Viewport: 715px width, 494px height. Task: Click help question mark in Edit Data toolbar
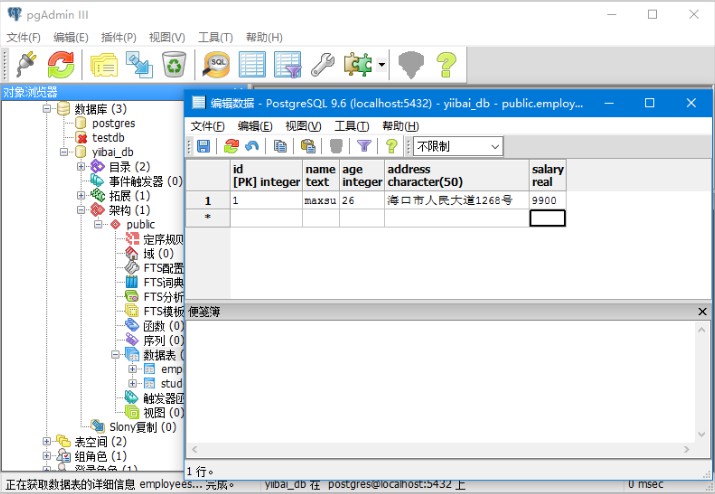coord(391,146)
